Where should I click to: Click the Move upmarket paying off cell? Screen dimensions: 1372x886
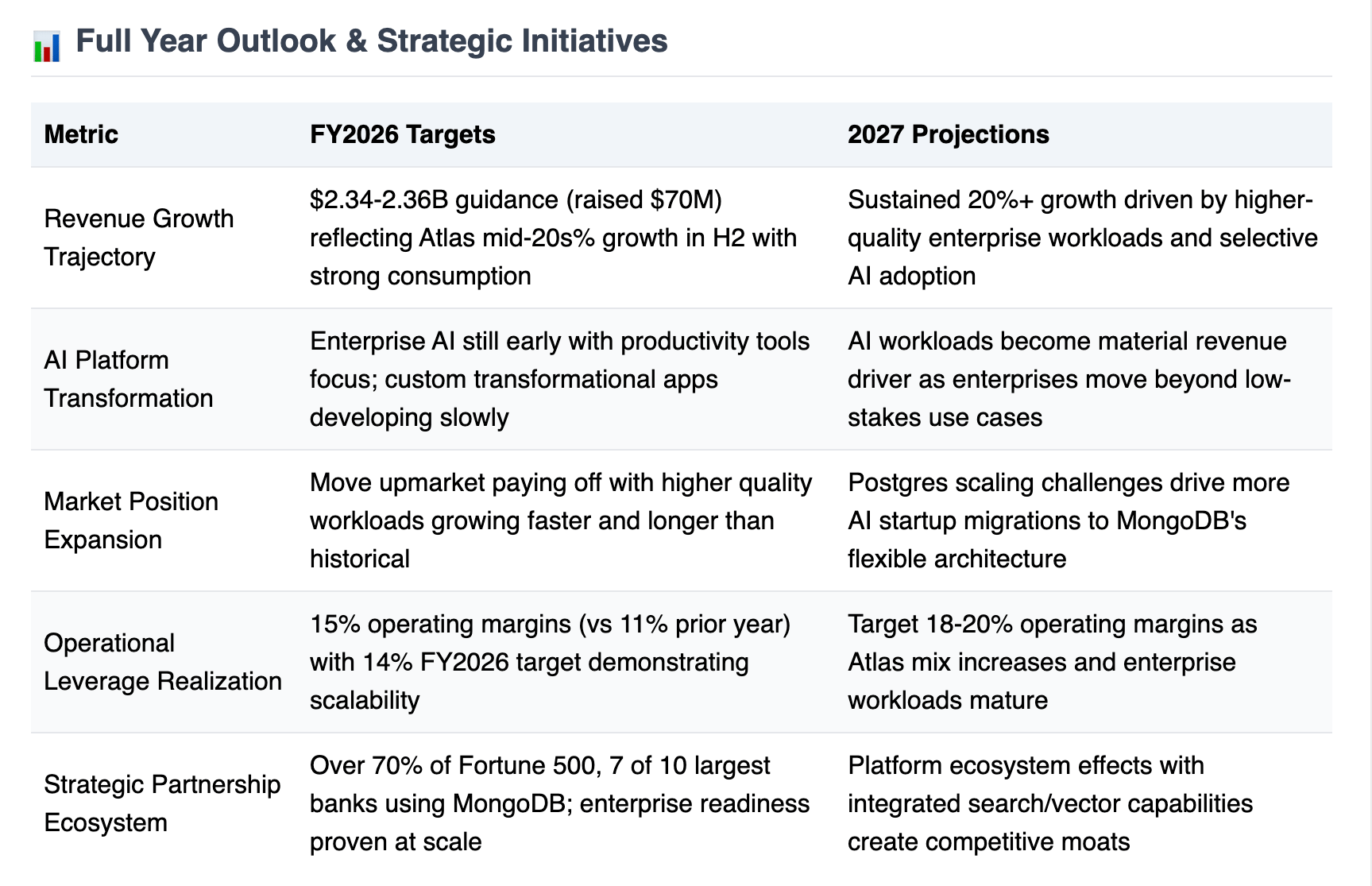561,520
